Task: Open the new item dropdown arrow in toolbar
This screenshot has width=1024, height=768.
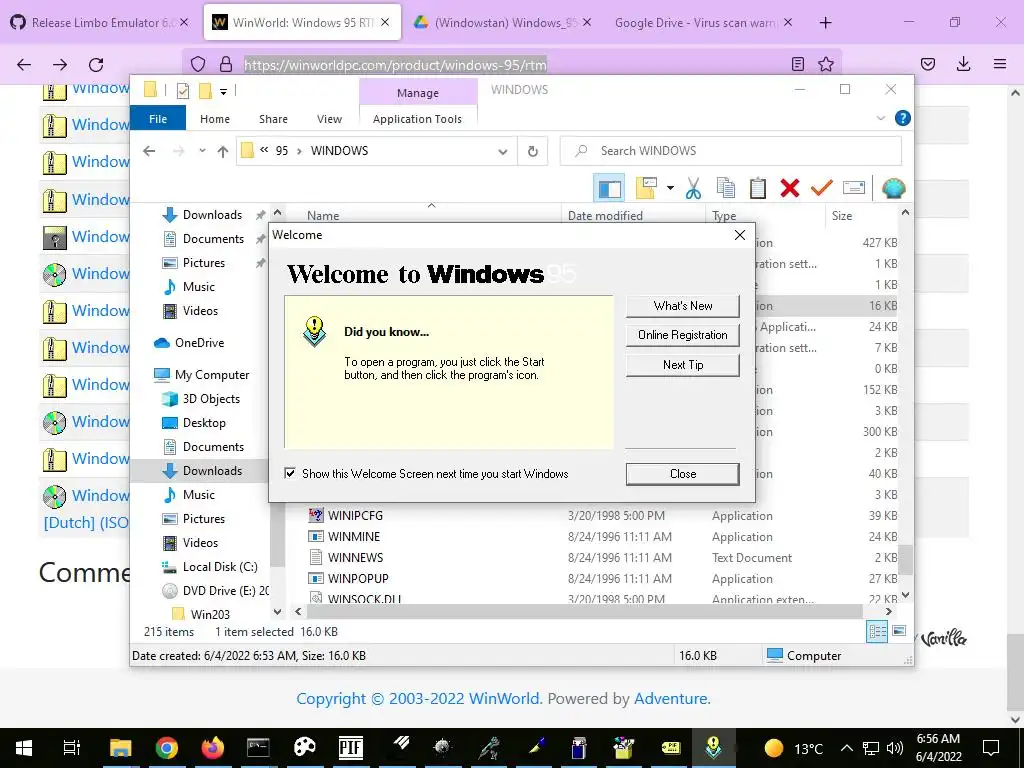Action: coord(670,189)
